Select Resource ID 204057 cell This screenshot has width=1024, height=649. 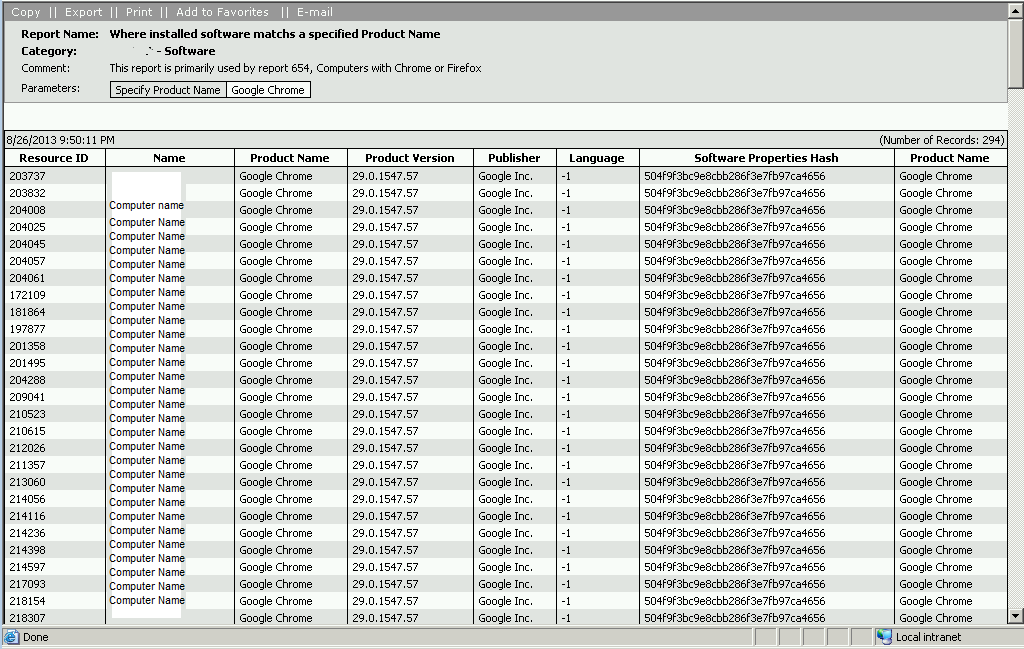click(55, 261)
